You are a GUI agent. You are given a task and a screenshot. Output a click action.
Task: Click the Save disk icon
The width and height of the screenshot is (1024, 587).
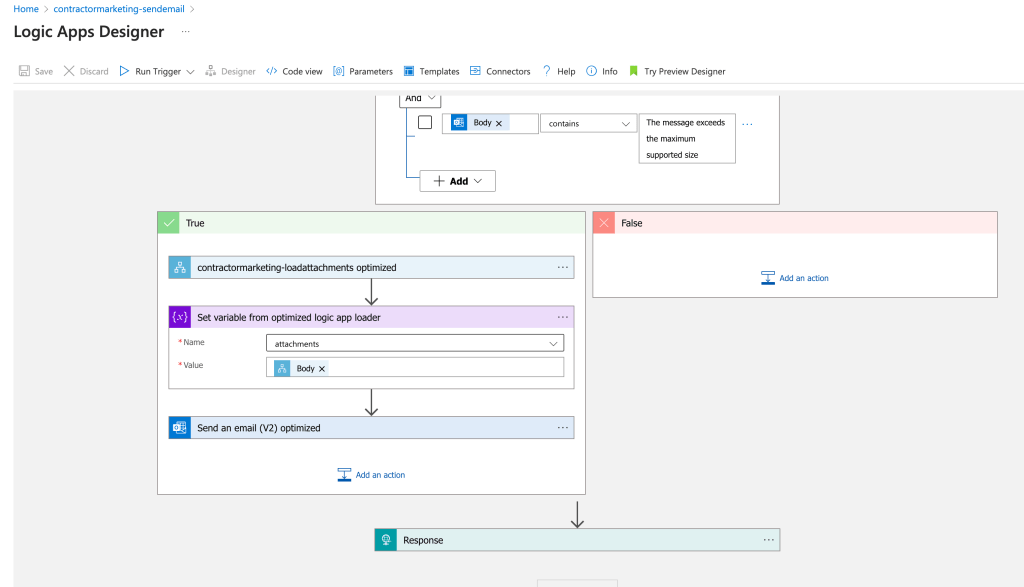[24, 71]
